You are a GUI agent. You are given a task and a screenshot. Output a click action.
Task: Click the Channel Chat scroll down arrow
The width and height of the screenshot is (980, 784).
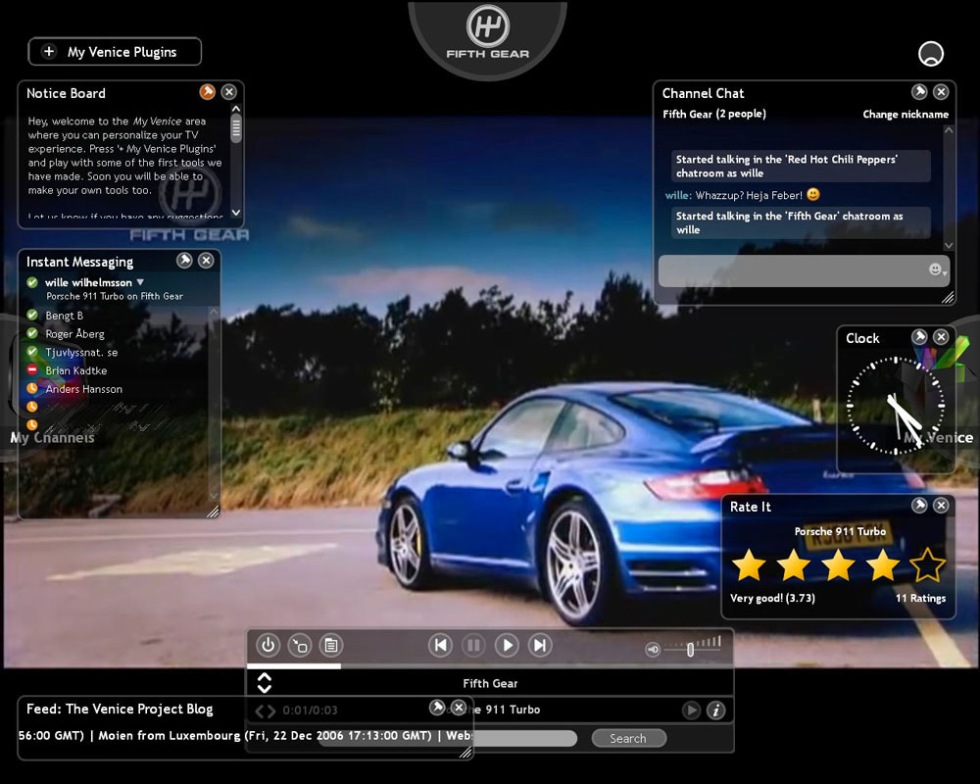tap(949, 246)
